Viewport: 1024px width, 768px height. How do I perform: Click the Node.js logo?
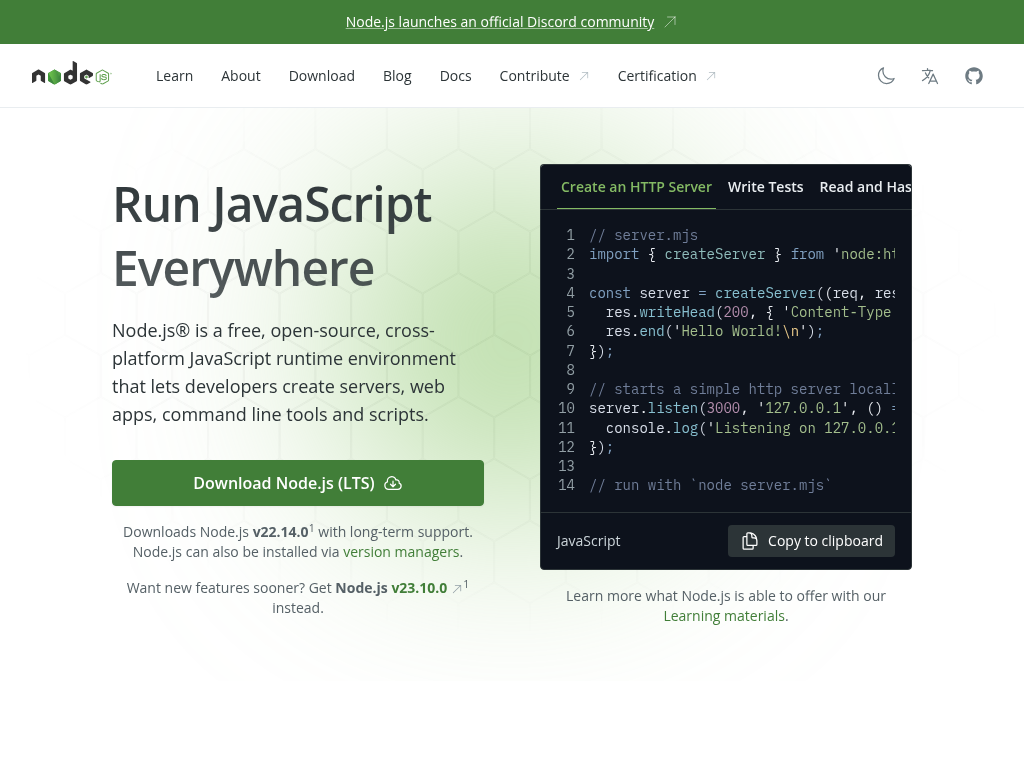pyautogui.click(x=71, y=74)
